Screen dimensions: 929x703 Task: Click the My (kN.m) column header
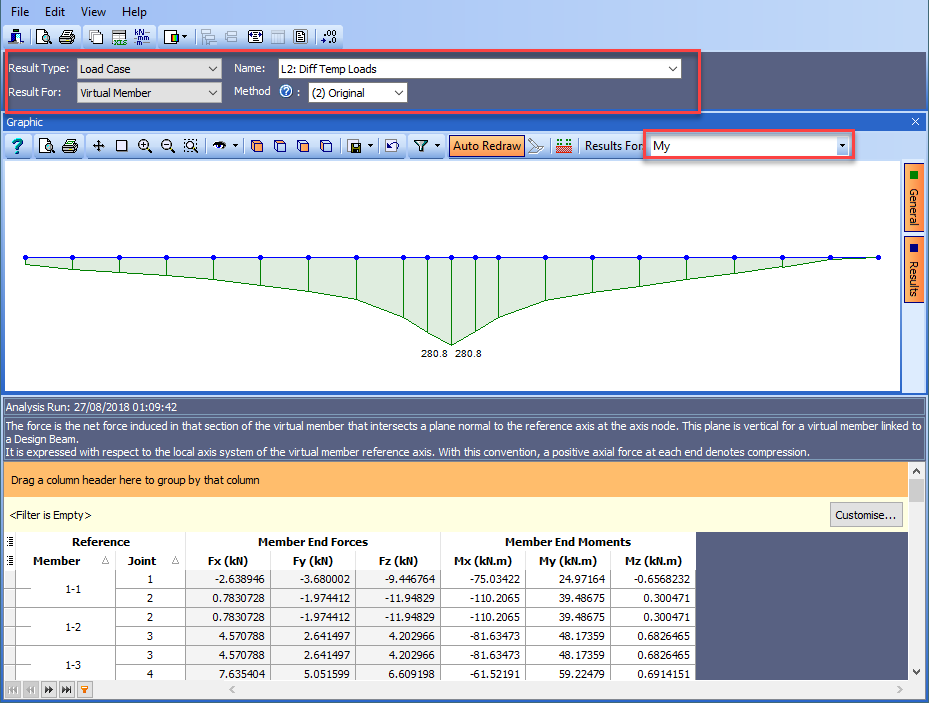568,561
